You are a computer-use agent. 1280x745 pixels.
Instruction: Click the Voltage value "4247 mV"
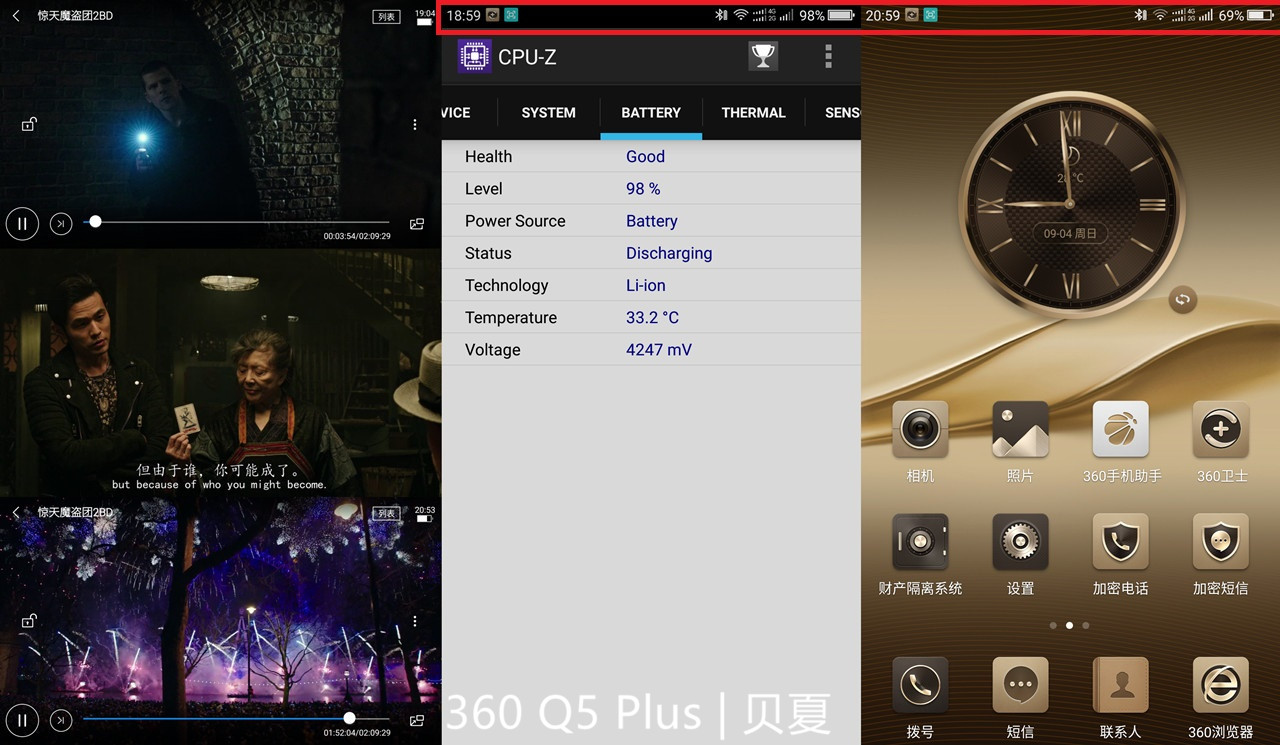659,350
